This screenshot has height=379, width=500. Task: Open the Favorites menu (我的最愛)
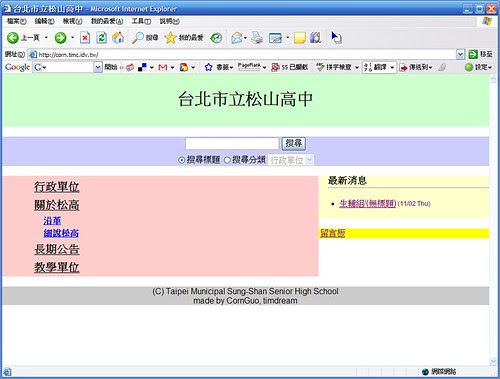tap(107, 21)
